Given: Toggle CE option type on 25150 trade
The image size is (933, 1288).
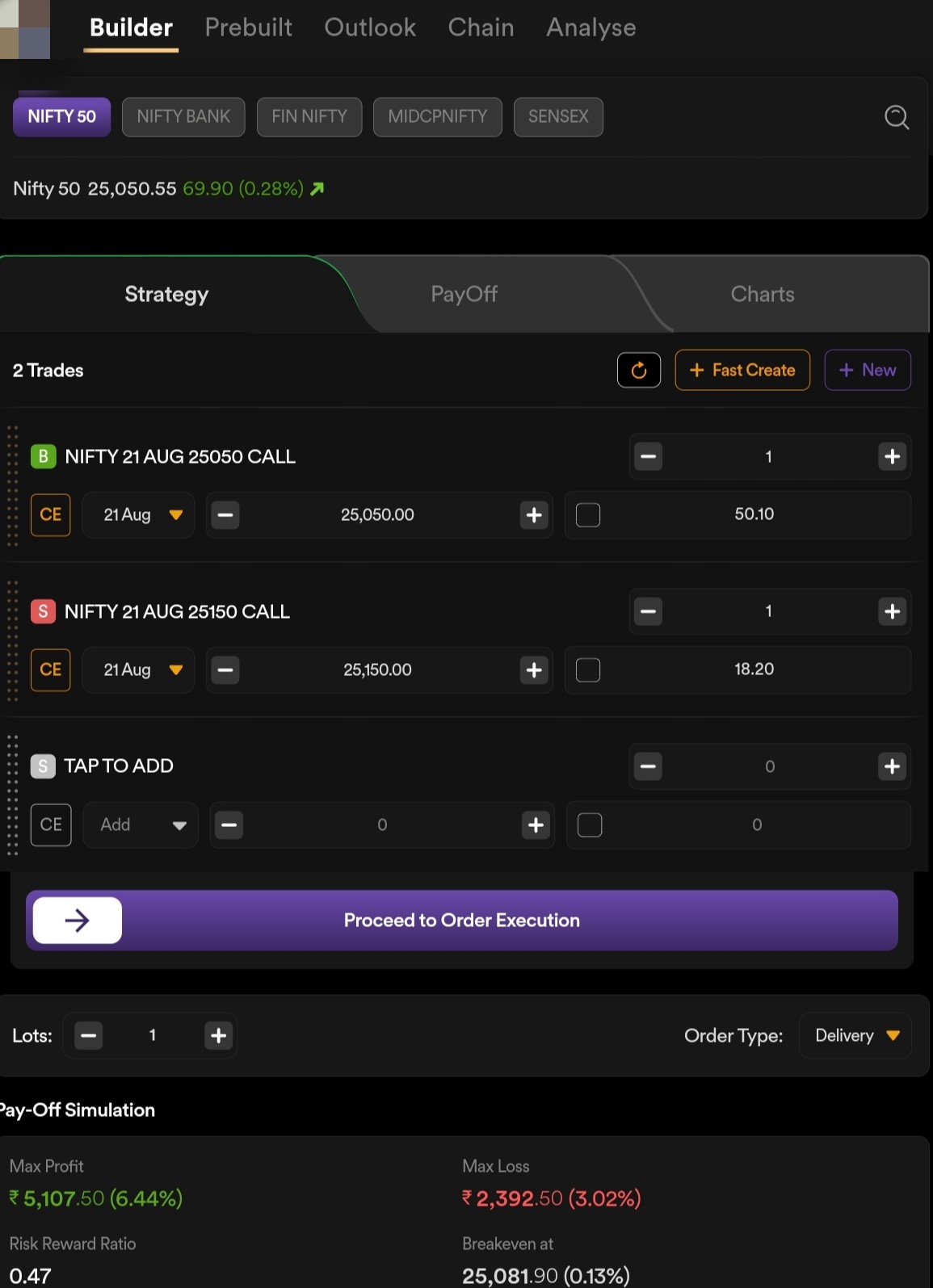Looking at the screenshot, I should 50,669.
